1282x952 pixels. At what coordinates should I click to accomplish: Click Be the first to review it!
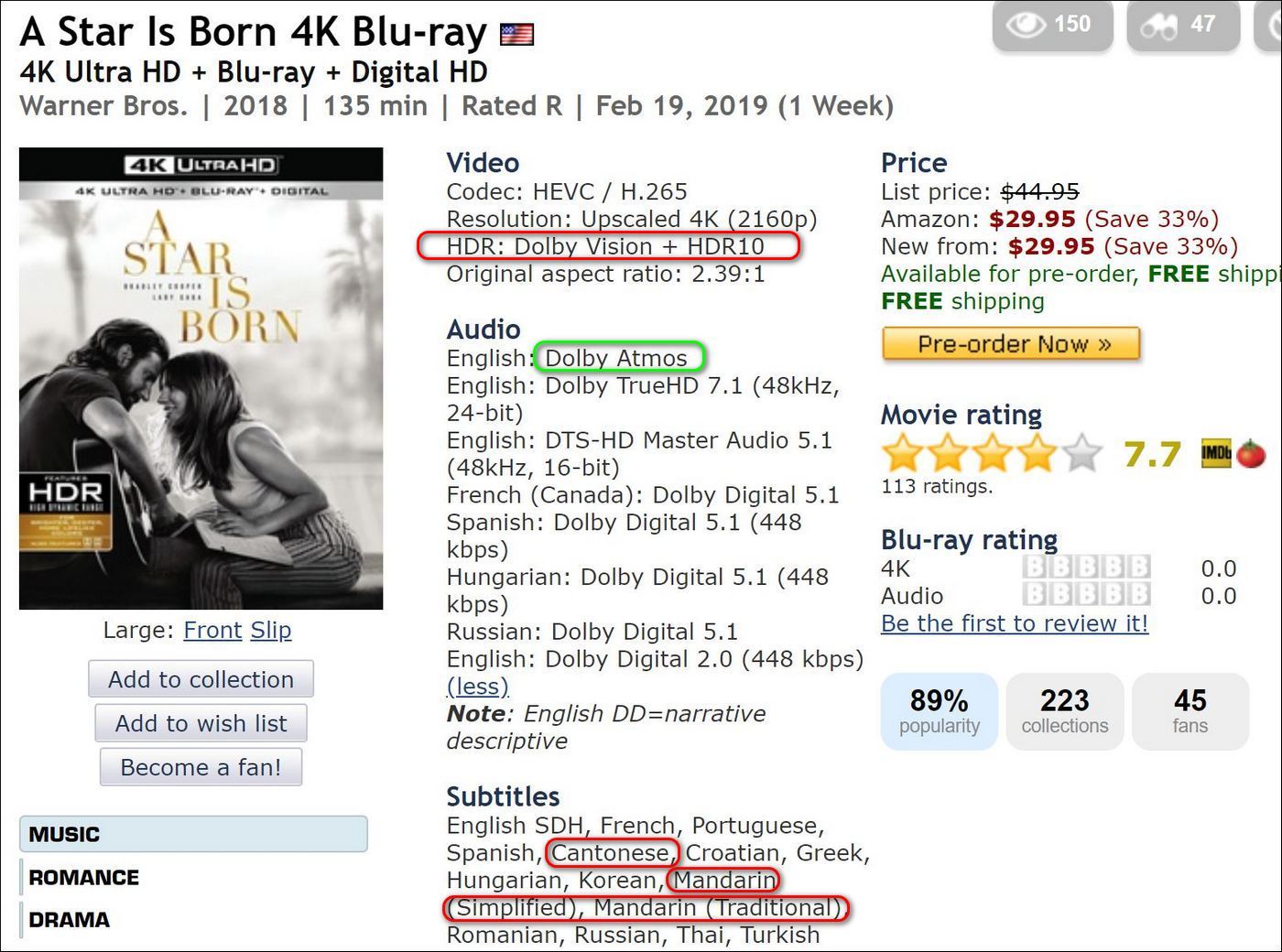[x=1014, y=623]
